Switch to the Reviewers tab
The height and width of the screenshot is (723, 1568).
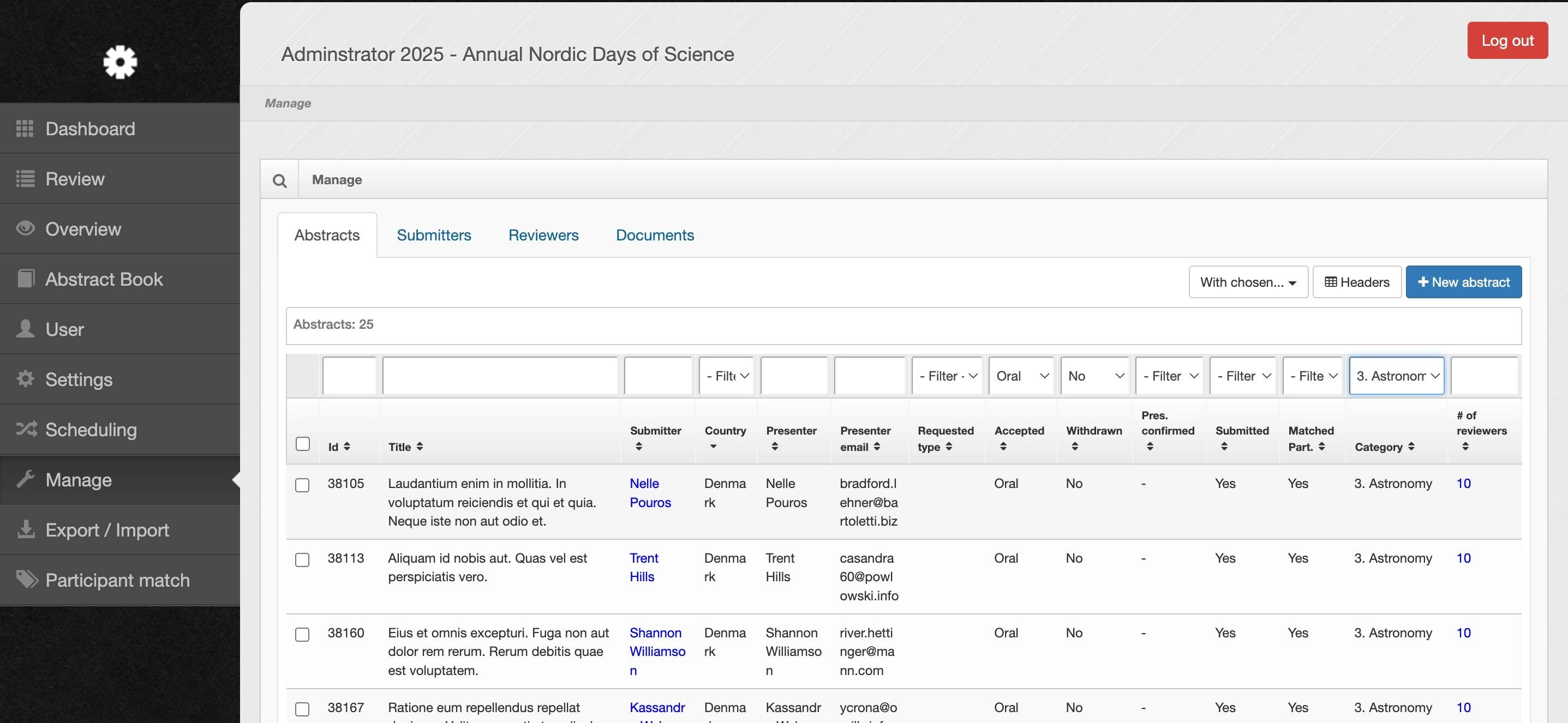(x=543, y=236)
